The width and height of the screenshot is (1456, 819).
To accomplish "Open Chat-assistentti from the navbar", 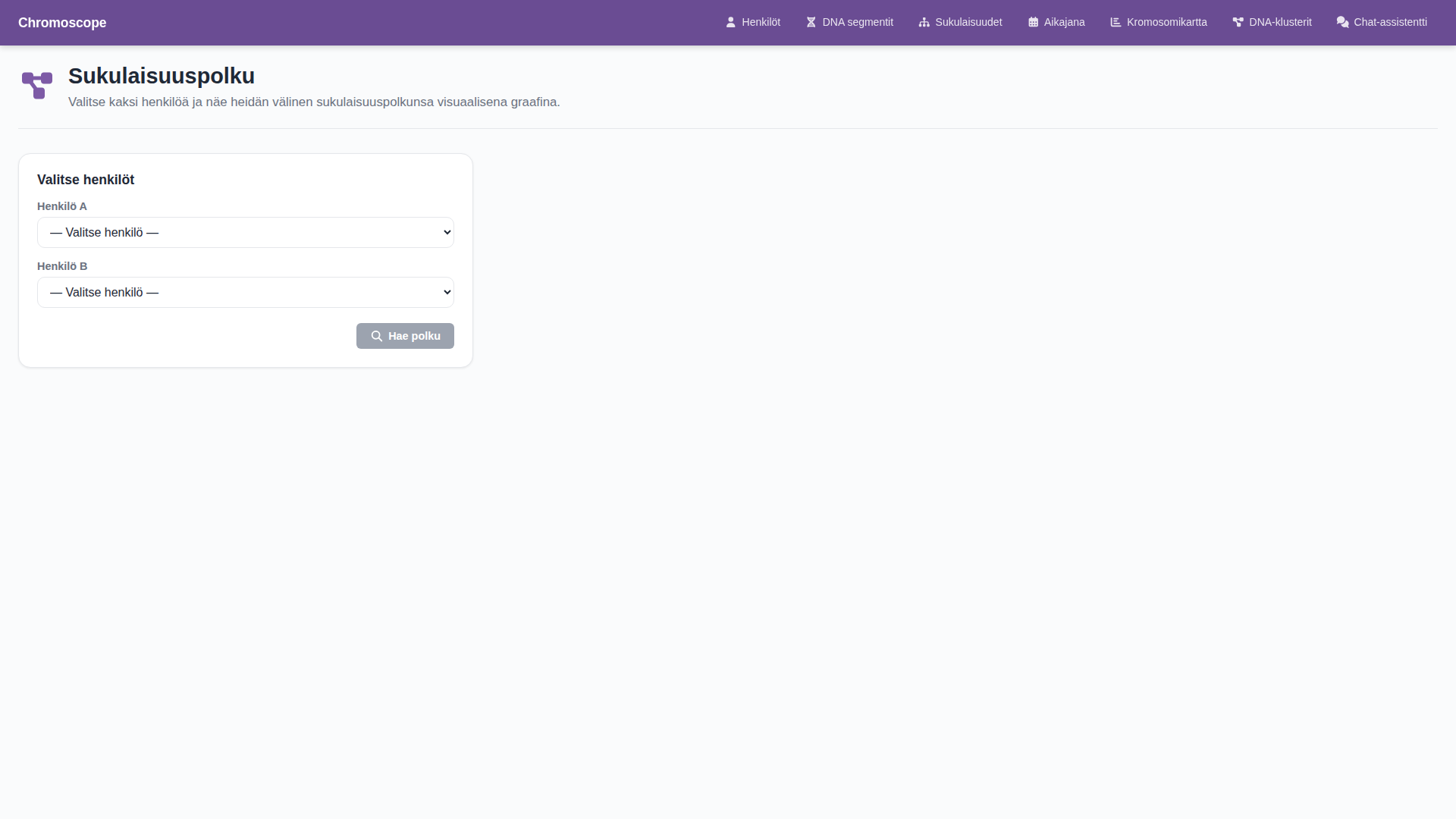I will pyautogui.click(x=1389, y=23).
